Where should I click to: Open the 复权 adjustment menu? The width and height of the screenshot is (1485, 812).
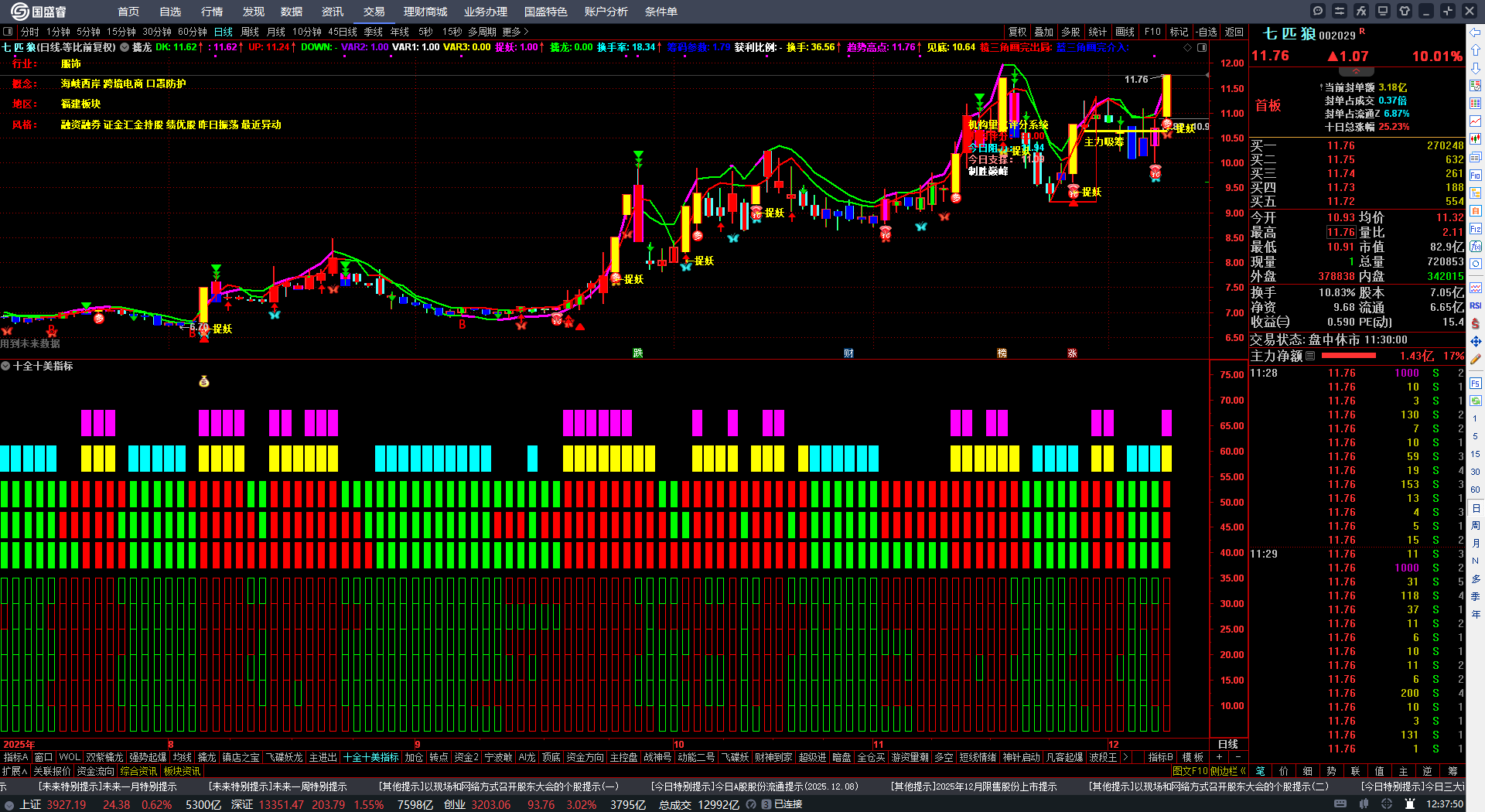[x=1018, y=32]
